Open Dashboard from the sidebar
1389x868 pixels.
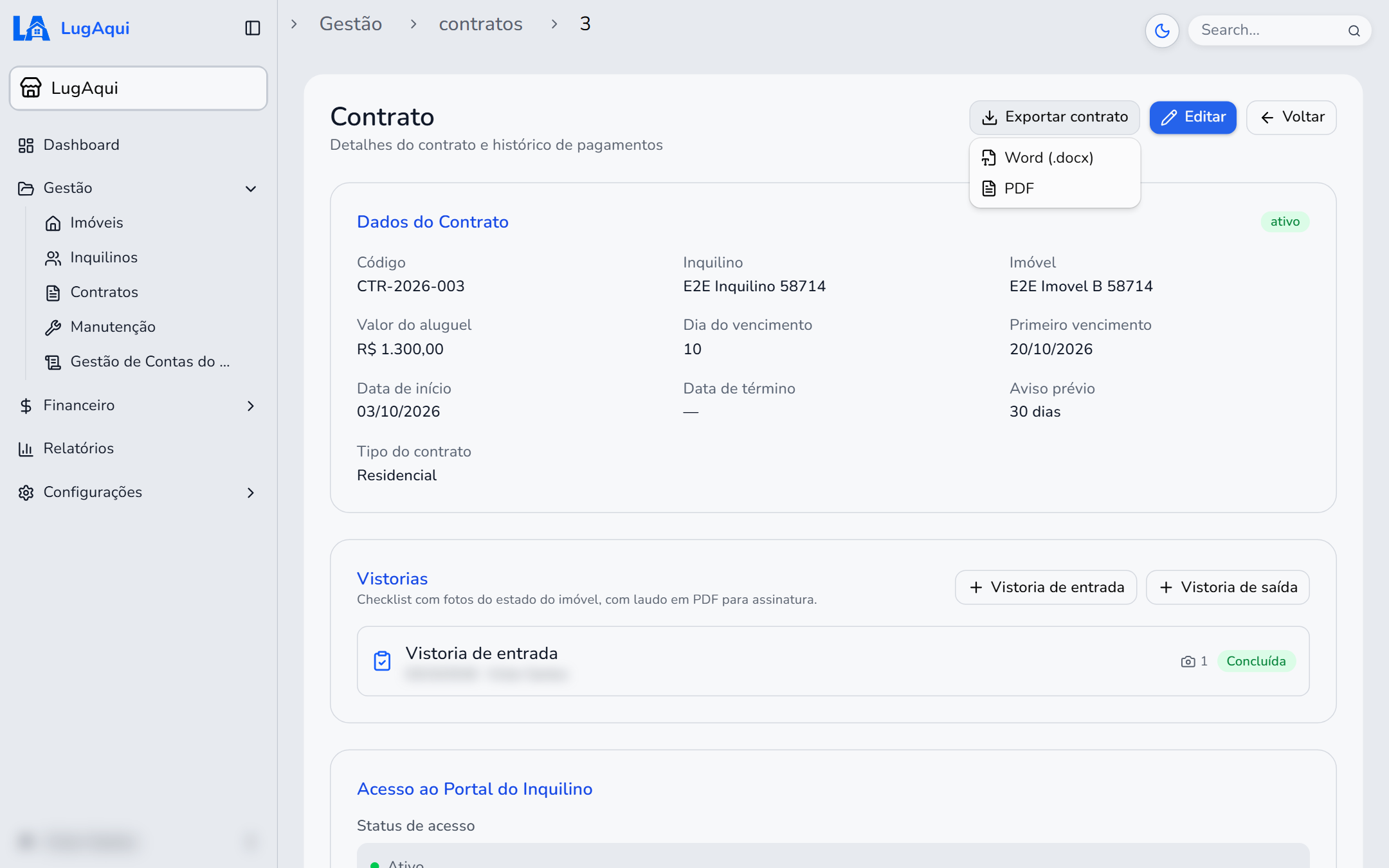click(x=138, y=145)
